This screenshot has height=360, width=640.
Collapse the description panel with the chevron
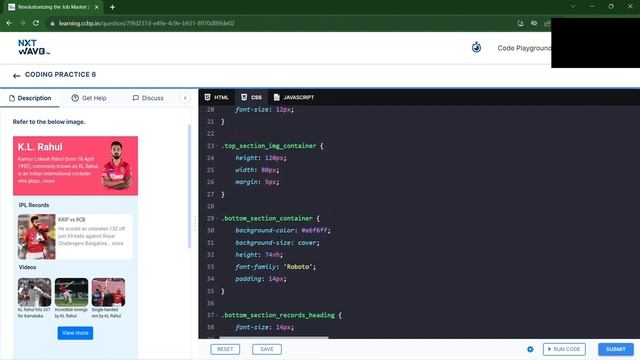pos(185,98)
